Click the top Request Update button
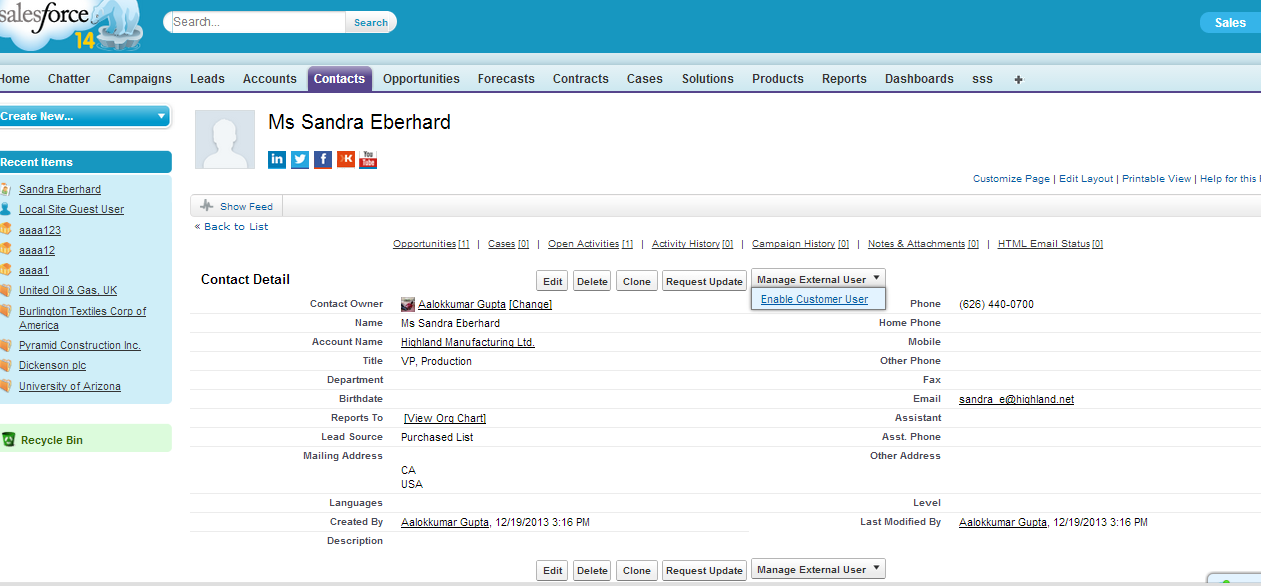The width and height of the screenshot is (1261, 586). click(704, 281)
